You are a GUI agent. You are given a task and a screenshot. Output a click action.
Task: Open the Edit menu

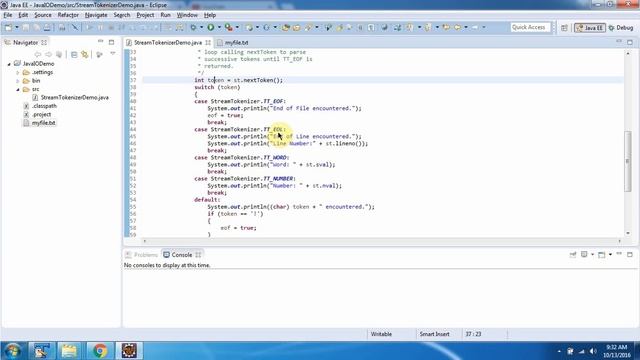pos(23,15)
